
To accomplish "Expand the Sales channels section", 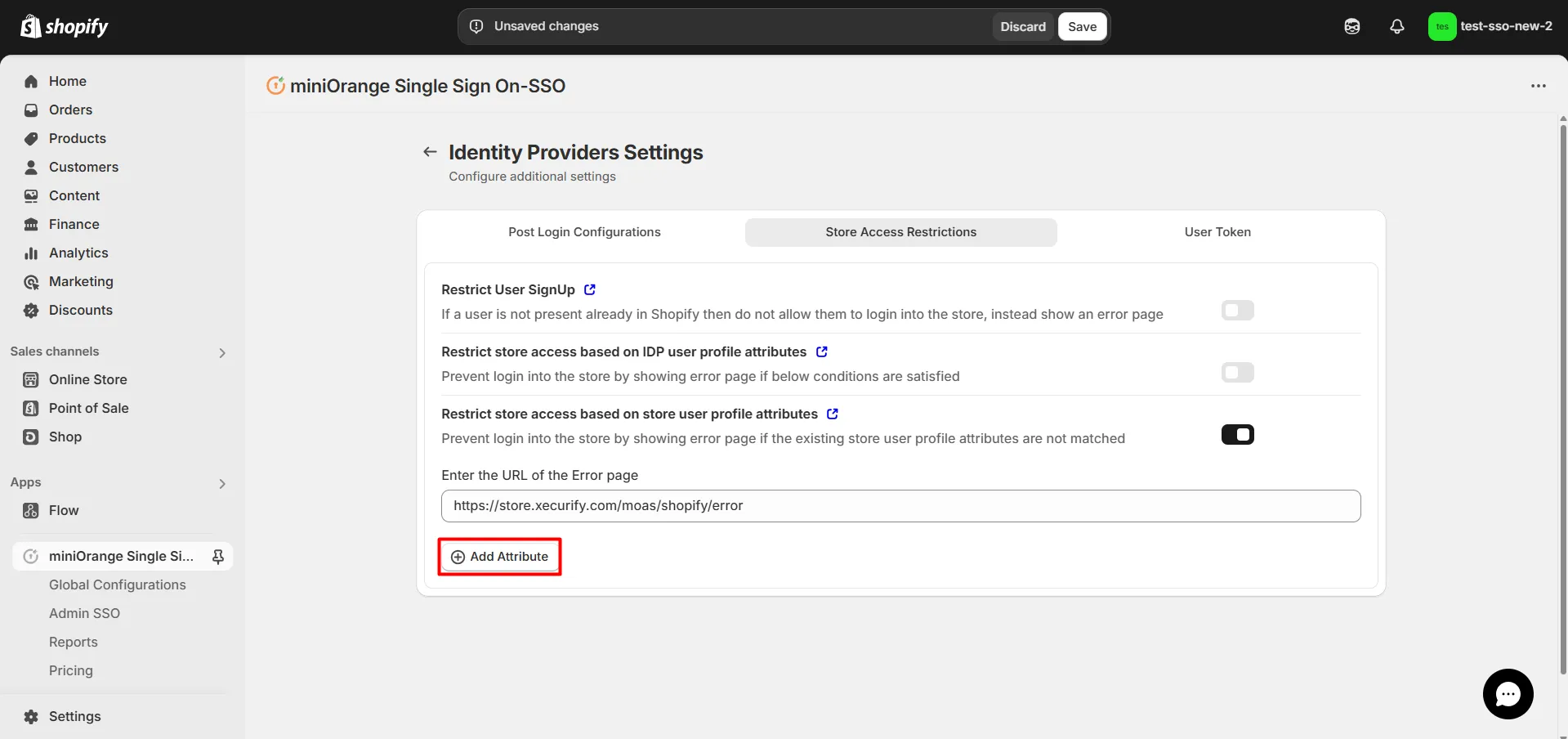I will click(222, 352).
